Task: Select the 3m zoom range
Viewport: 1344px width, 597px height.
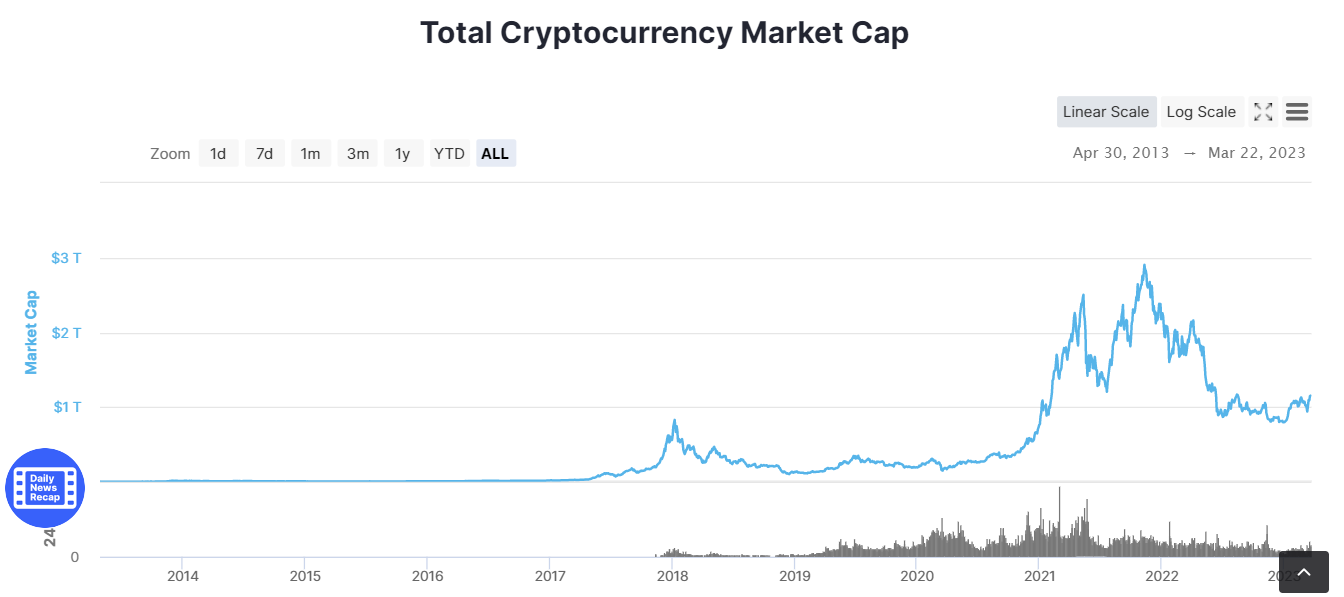Action: (358, 153)
